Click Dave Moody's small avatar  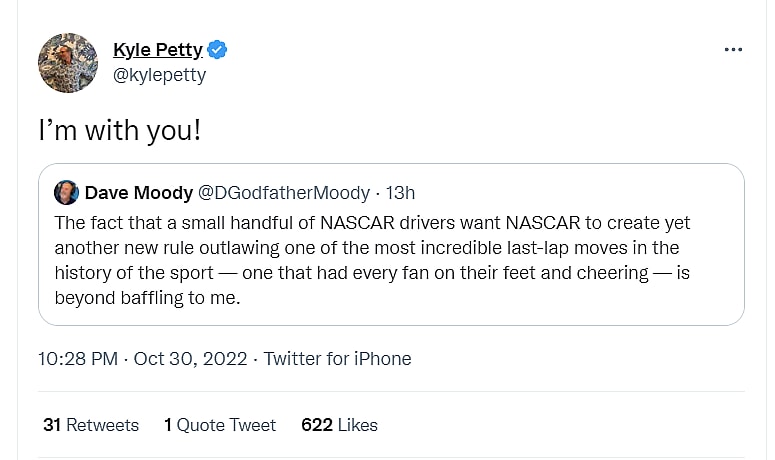66,193
